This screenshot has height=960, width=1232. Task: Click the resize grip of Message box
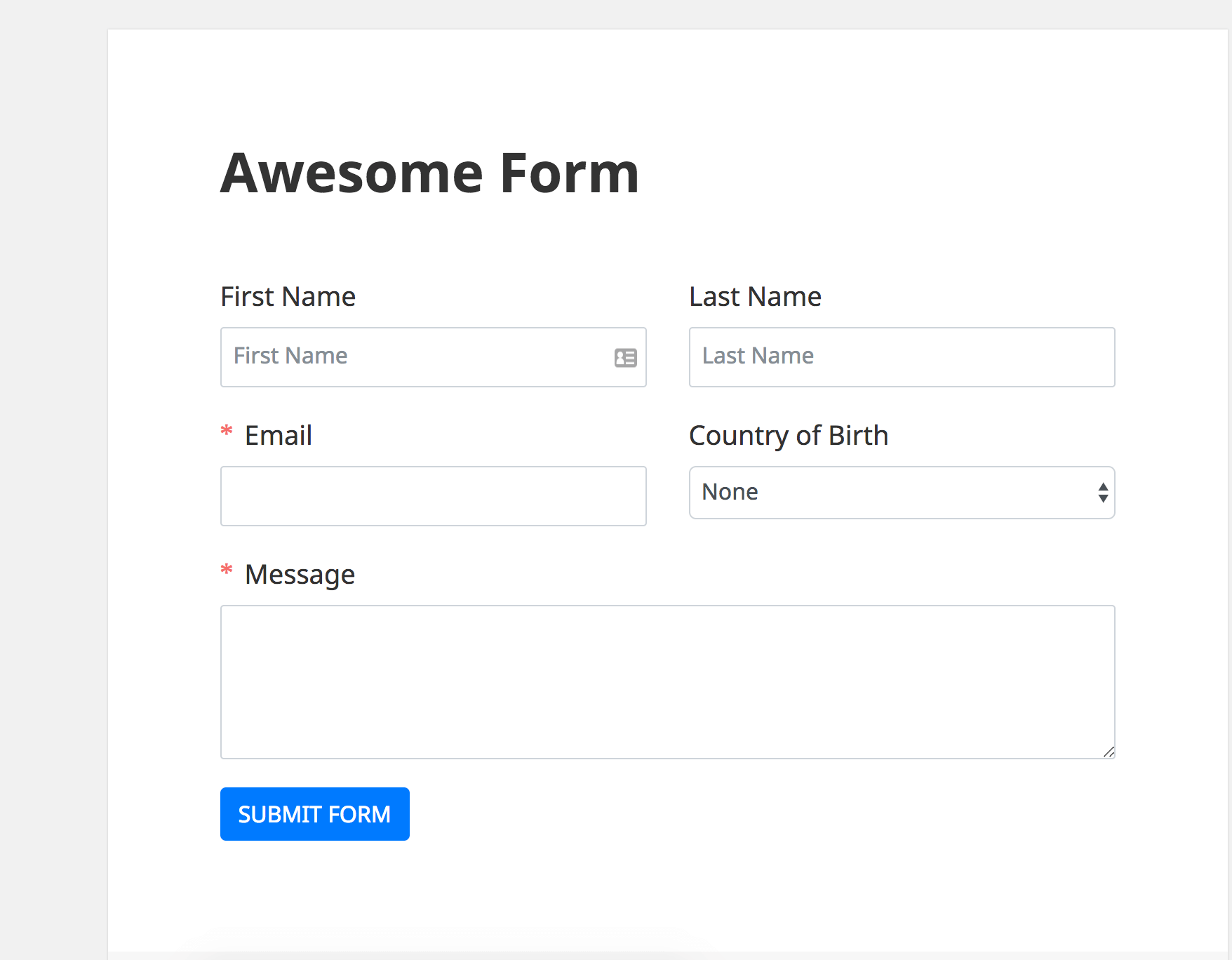coord(1109,752)
